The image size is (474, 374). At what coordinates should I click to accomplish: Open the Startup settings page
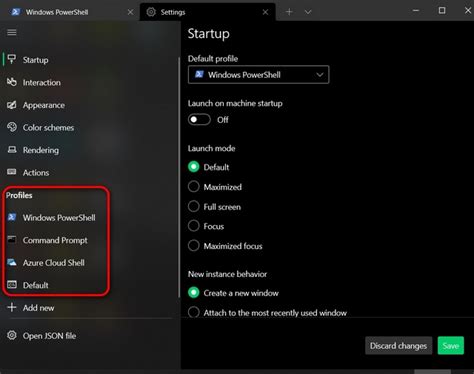coord(90,60)
